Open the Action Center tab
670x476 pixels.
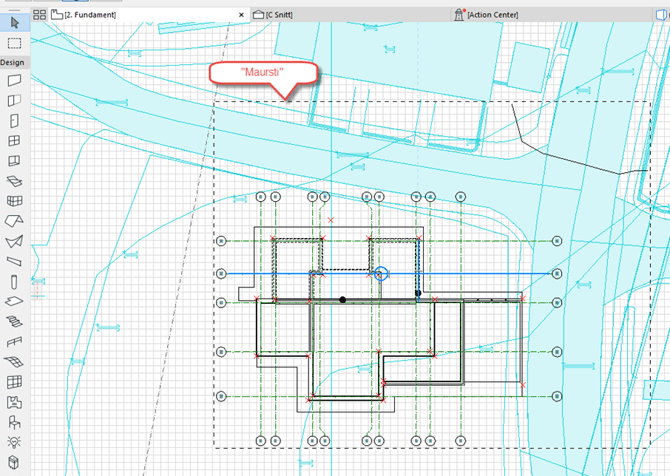pos(485,15)
